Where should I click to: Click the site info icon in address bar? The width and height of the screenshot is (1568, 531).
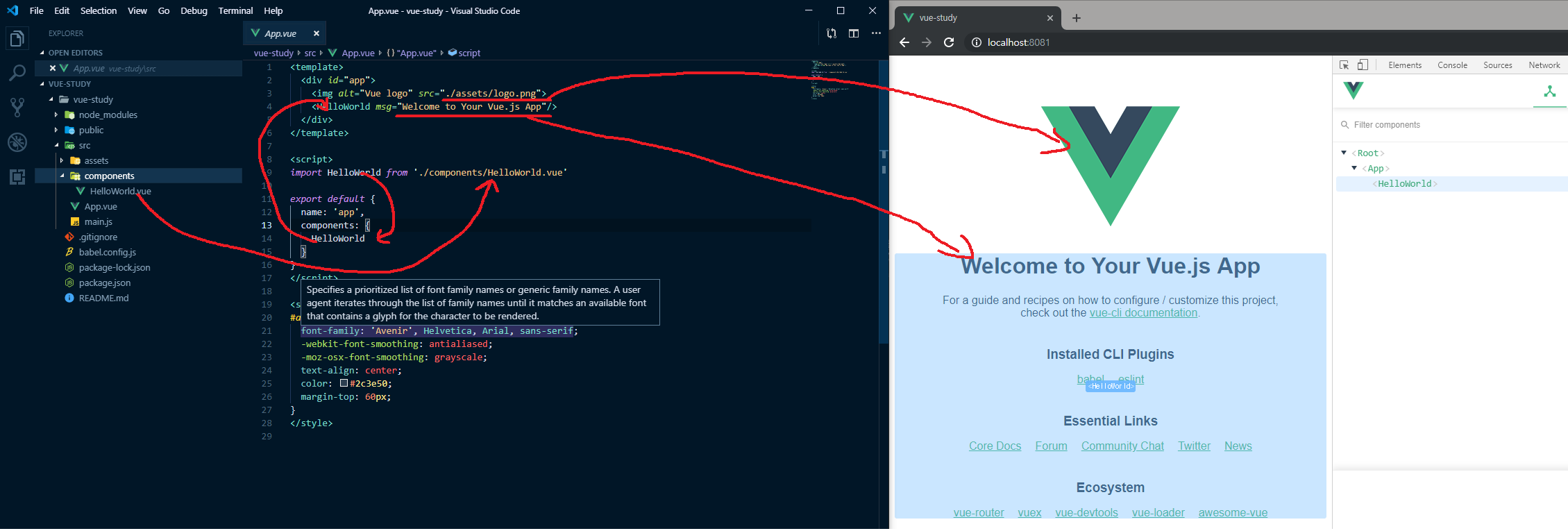pyautogui.click(x=976, y=42)
